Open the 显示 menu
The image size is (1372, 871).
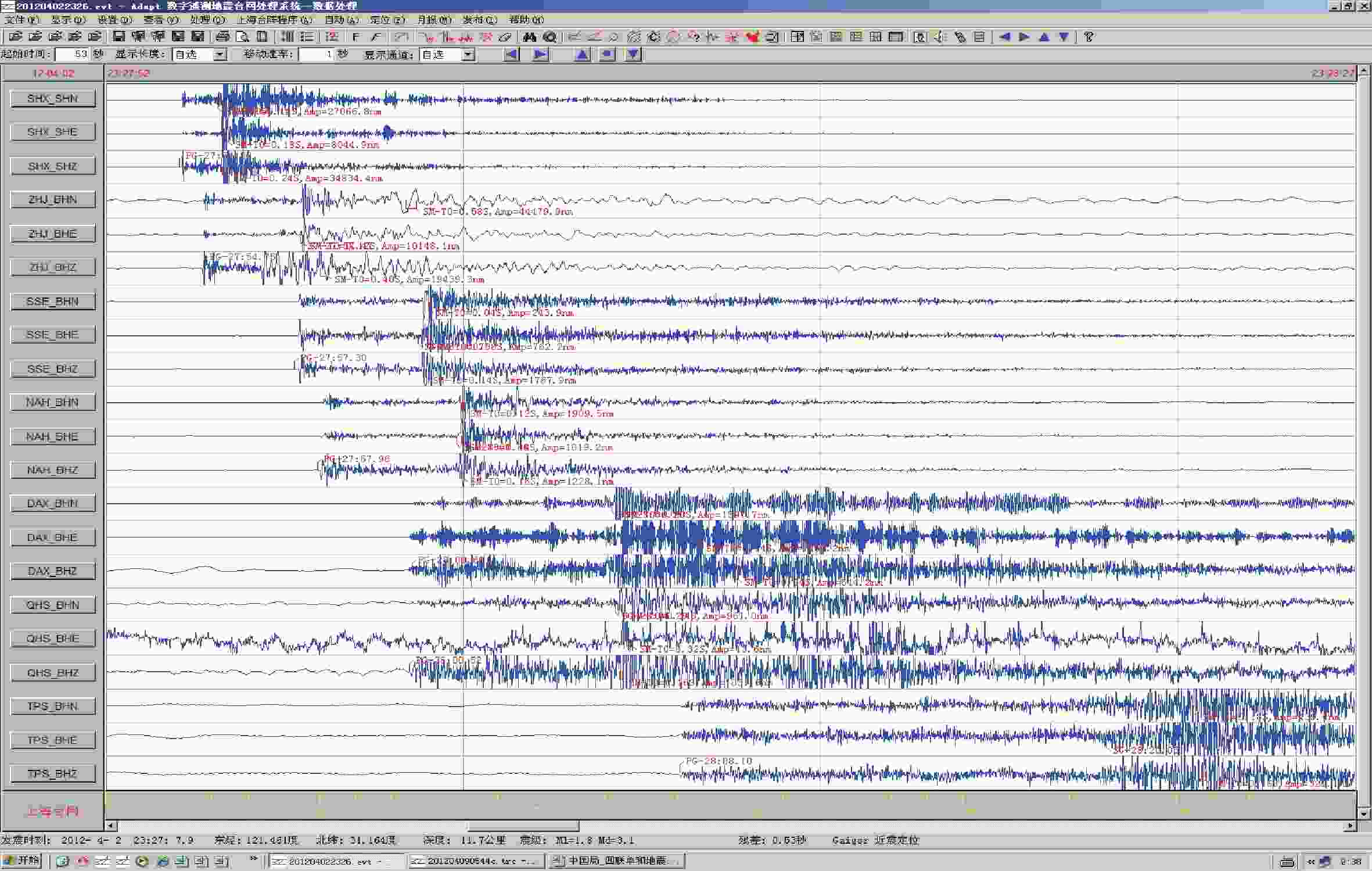pos(69,20)
